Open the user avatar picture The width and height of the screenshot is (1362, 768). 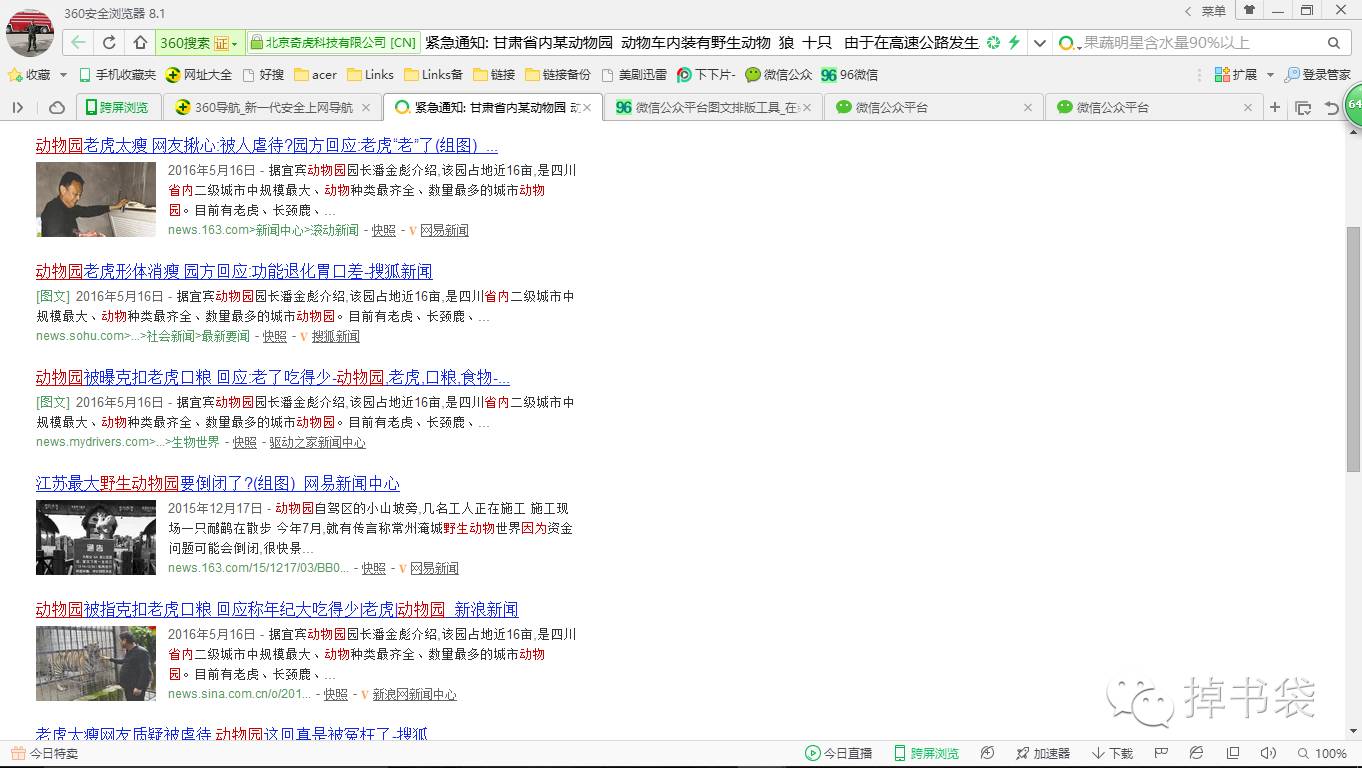(30, 33)
